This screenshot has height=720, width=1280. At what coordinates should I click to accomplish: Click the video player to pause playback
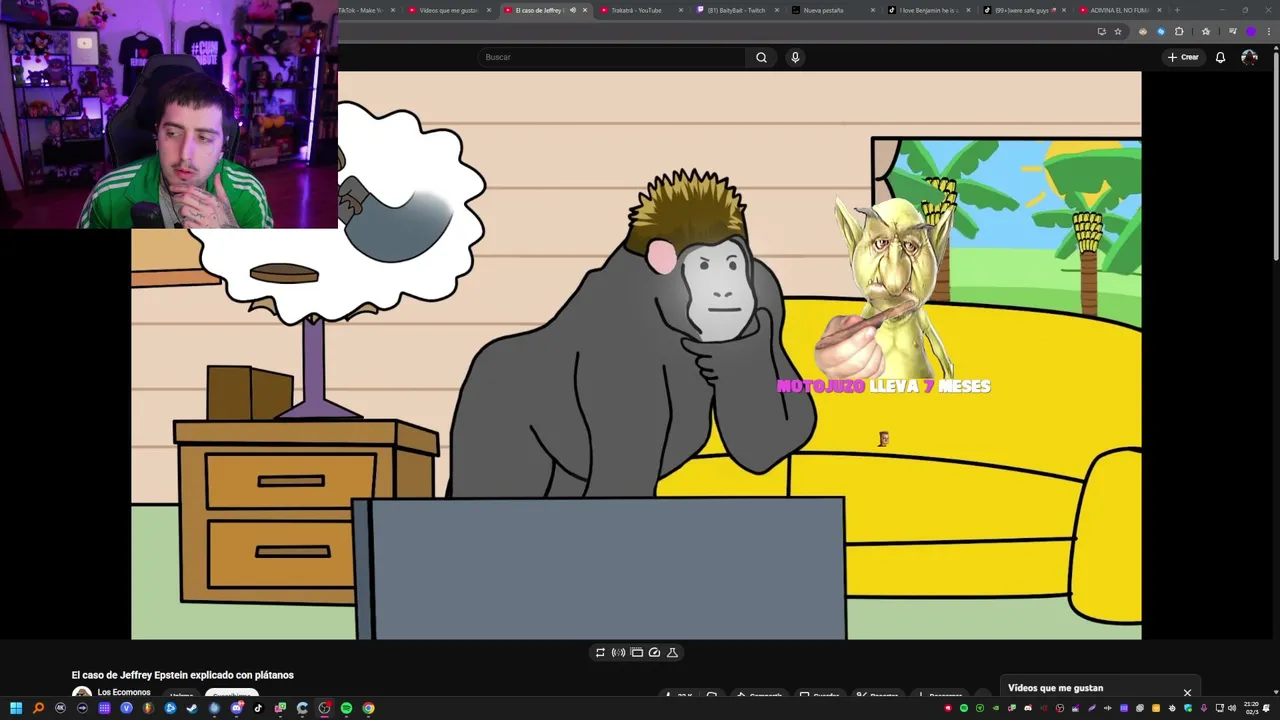(x=636, y=355)
